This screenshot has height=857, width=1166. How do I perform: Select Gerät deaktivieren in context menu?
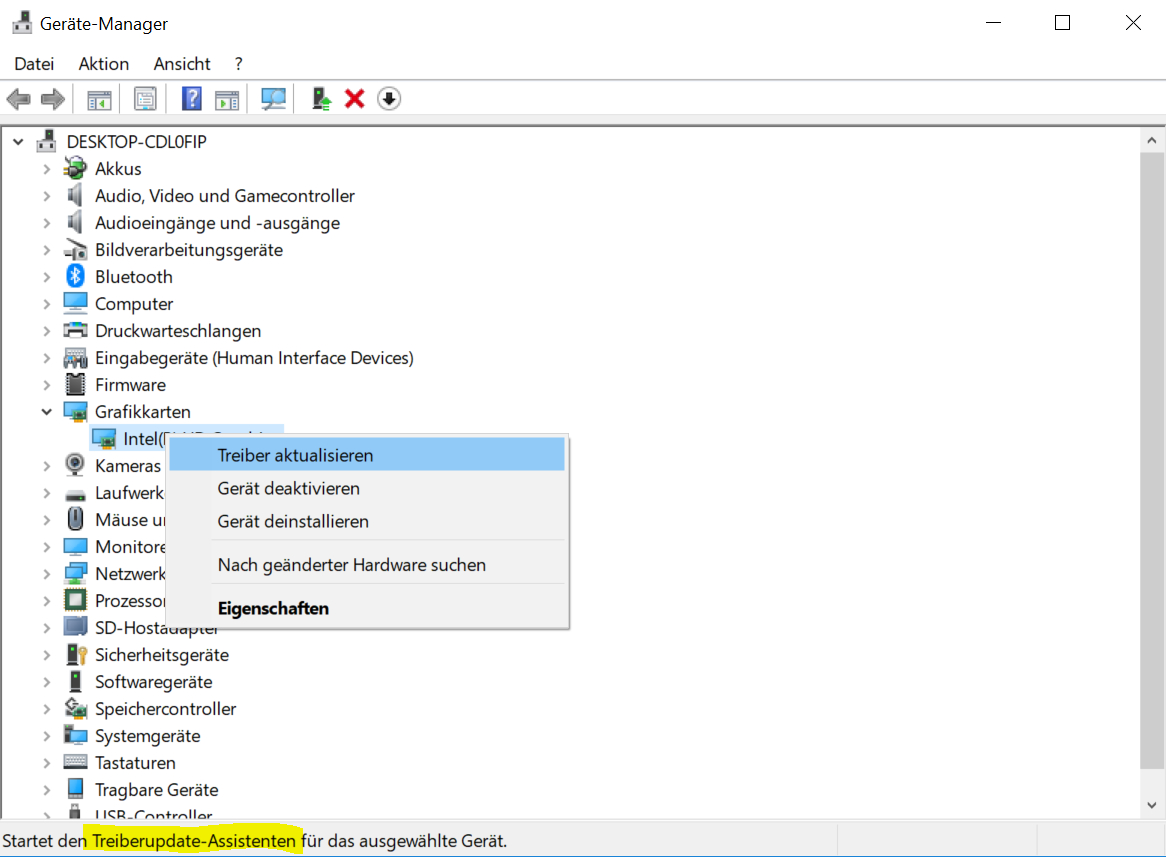[288, 489]
